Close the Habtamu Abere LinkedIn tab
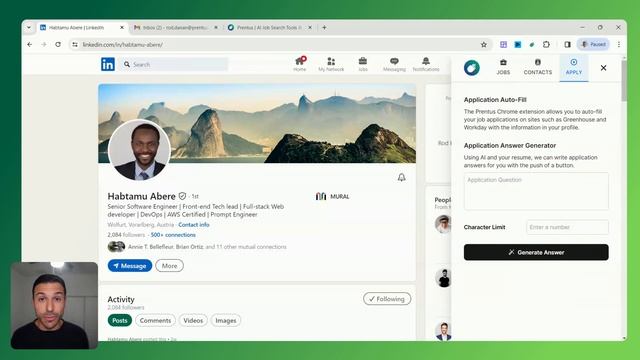The image size is (640, 360). click(x=122, y=27)
